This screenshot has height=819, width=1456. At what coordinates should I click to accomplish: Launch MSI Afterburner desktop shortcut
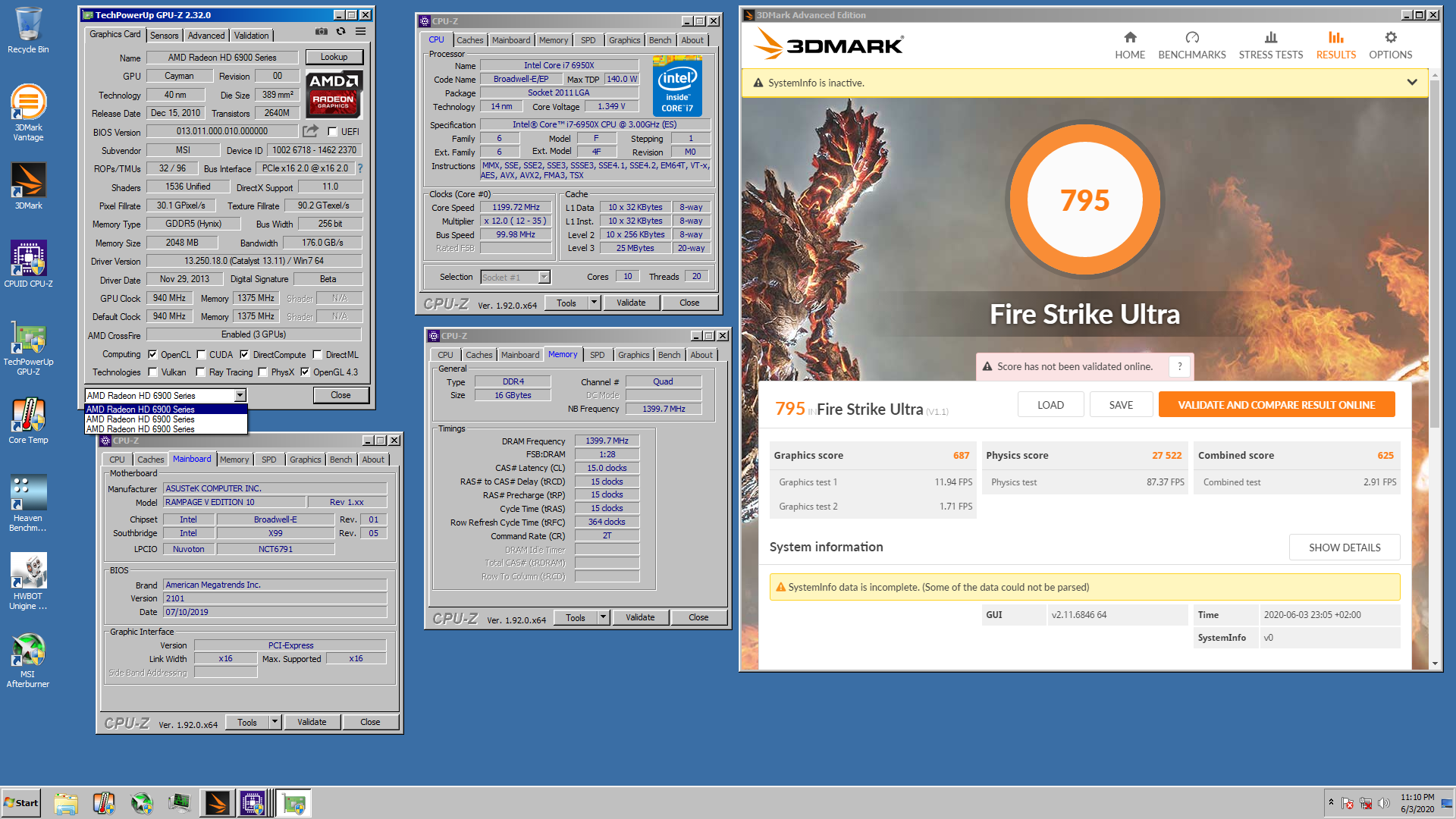point(28,660)
